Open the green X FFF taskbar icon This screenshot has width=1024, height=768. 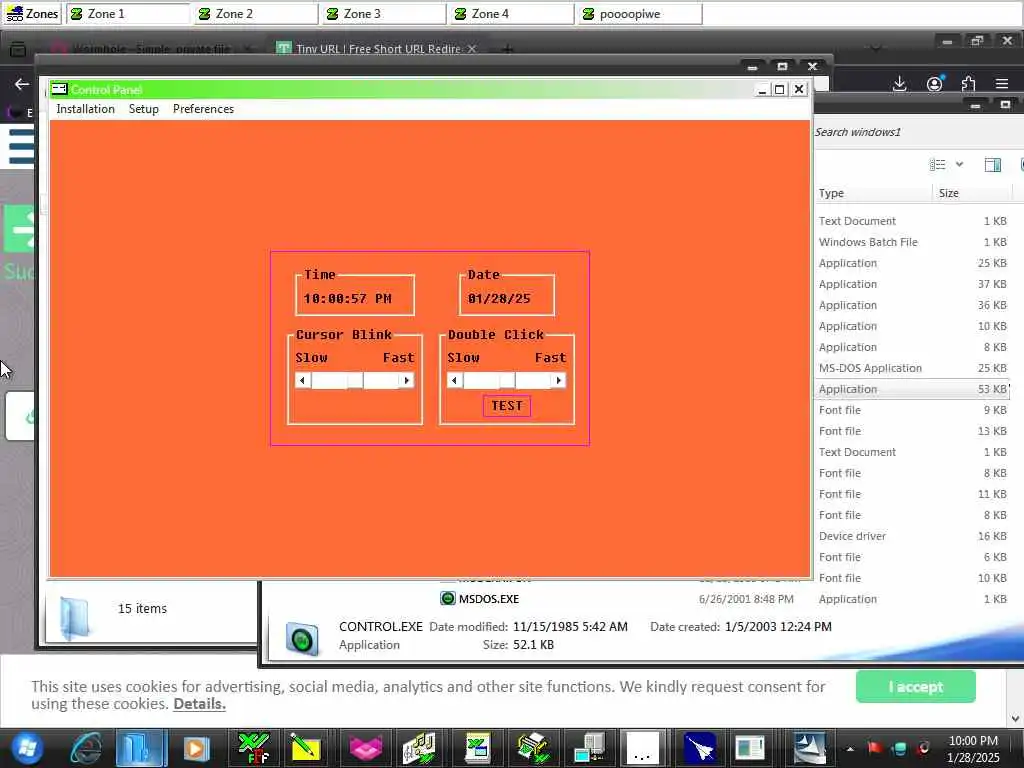254,748
